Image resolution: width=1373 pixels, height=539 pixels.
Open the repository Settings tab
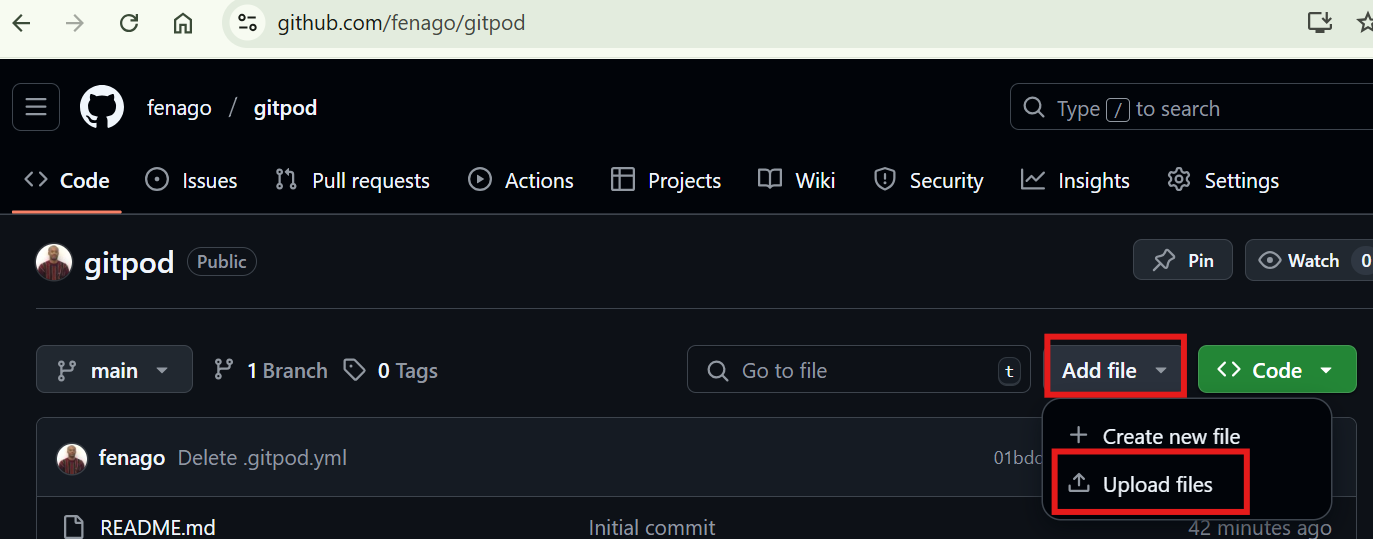[1223, 181]
